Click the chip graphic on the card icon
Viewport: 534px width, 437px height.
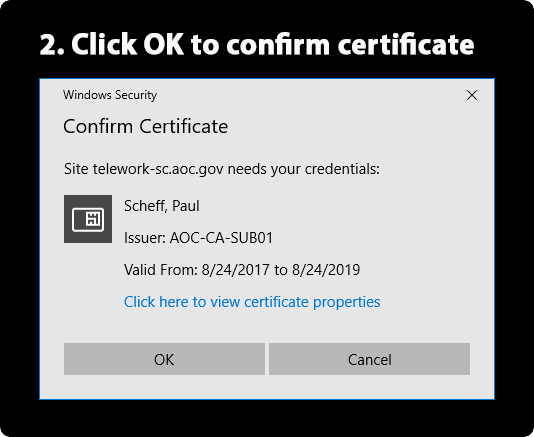pyautogui.click(x=93, y=219)
